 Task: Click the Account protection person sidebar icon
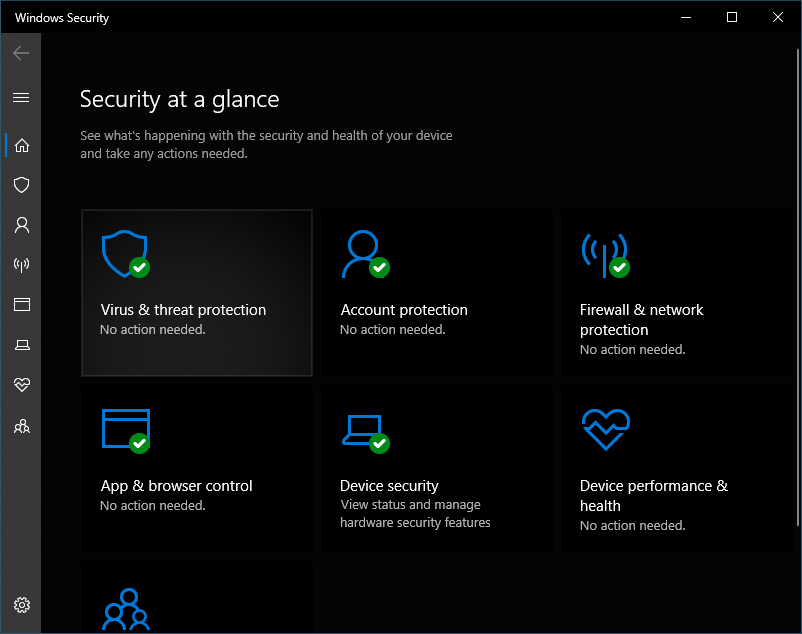21,225
